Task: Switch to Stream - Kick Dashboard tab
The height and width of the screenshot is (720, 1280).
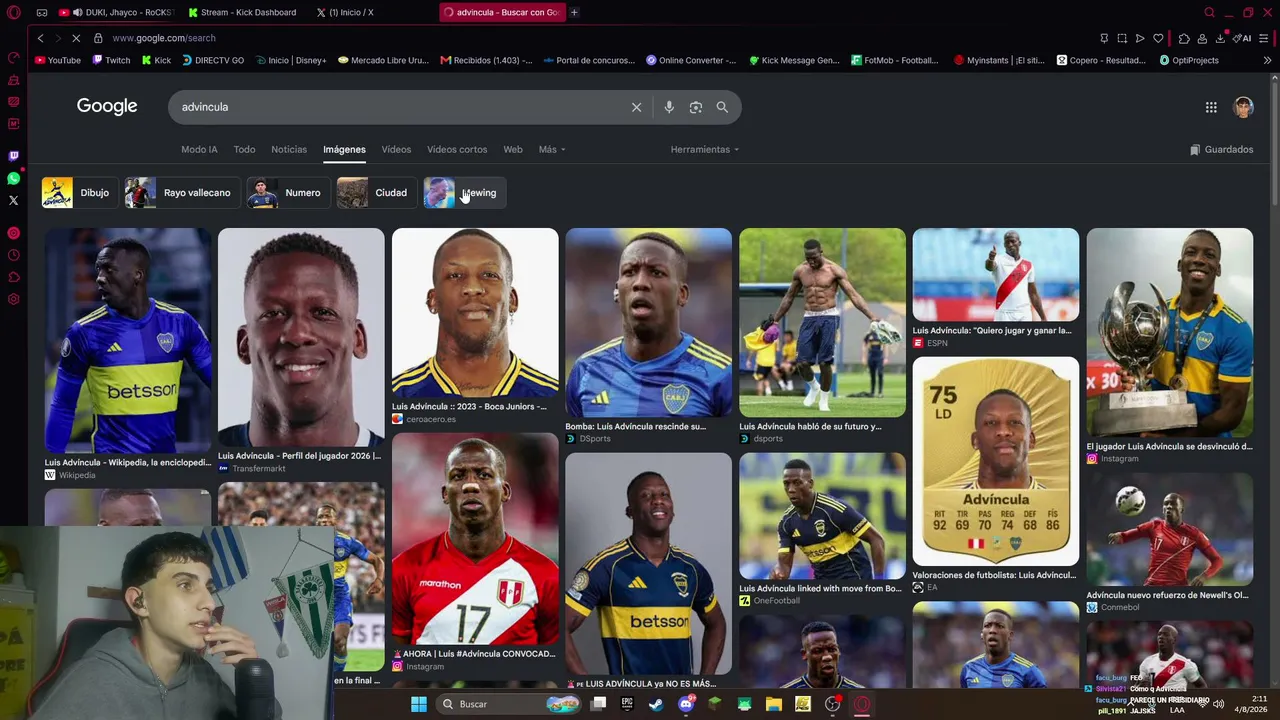Action: coord(242,12)
